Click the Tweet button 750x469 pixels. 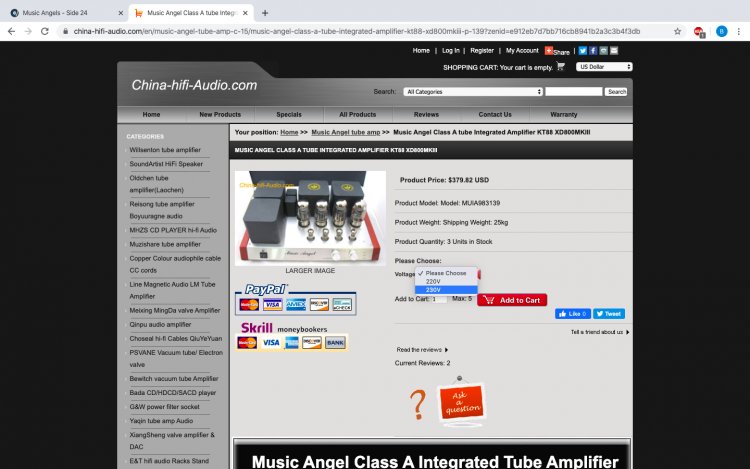tap(609, 314)
